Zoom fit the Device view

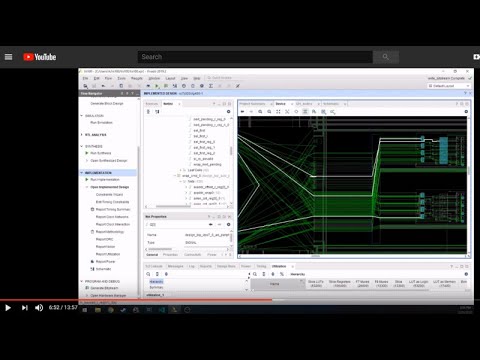[x=278, y=112]
